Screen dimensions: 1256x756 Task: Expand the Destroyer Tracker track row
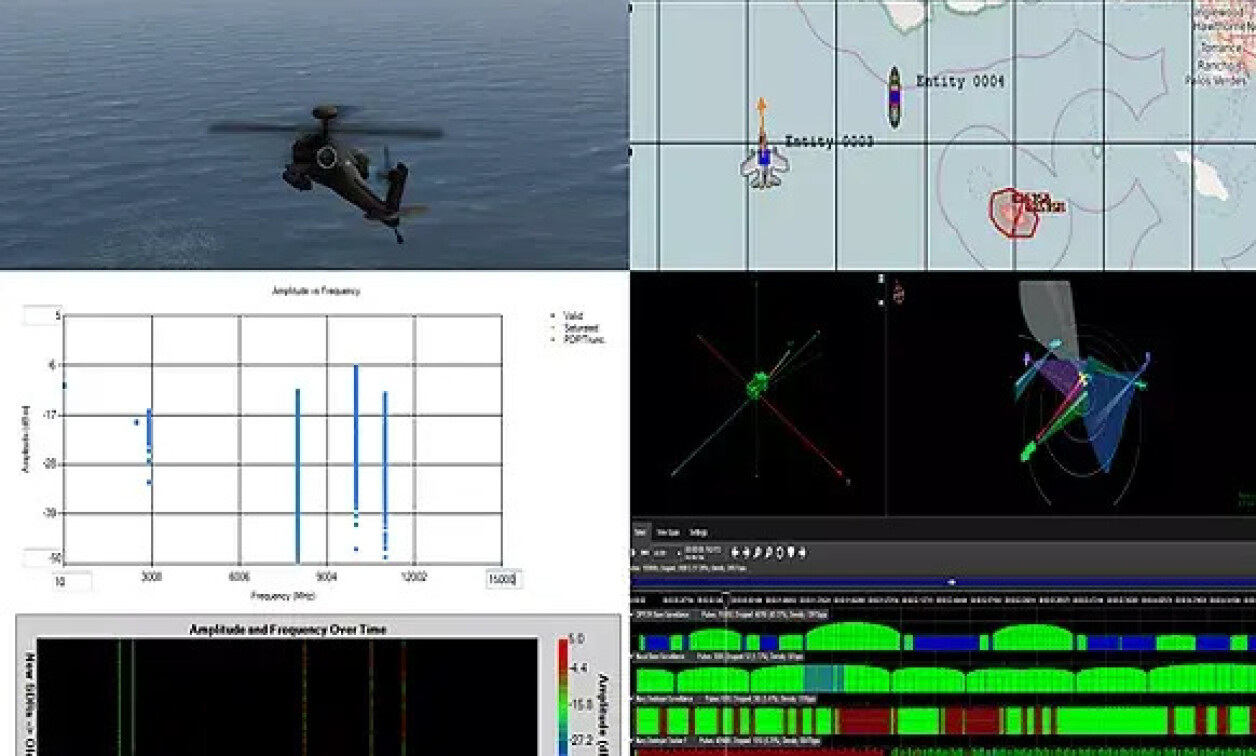click(x=632, y=741)
